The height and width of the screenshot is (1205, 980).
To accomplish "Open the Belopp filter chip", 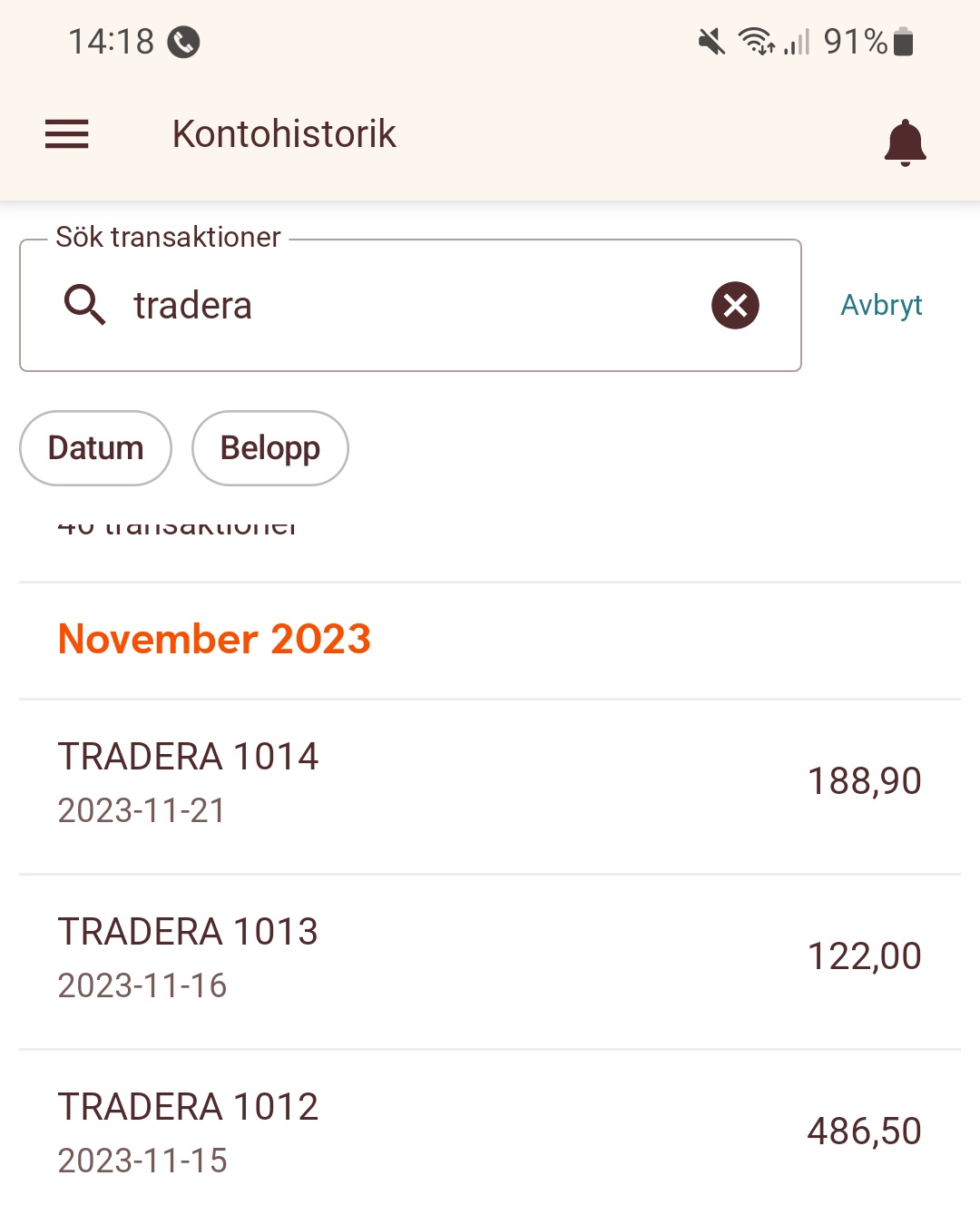I will (x=269, y=448).
